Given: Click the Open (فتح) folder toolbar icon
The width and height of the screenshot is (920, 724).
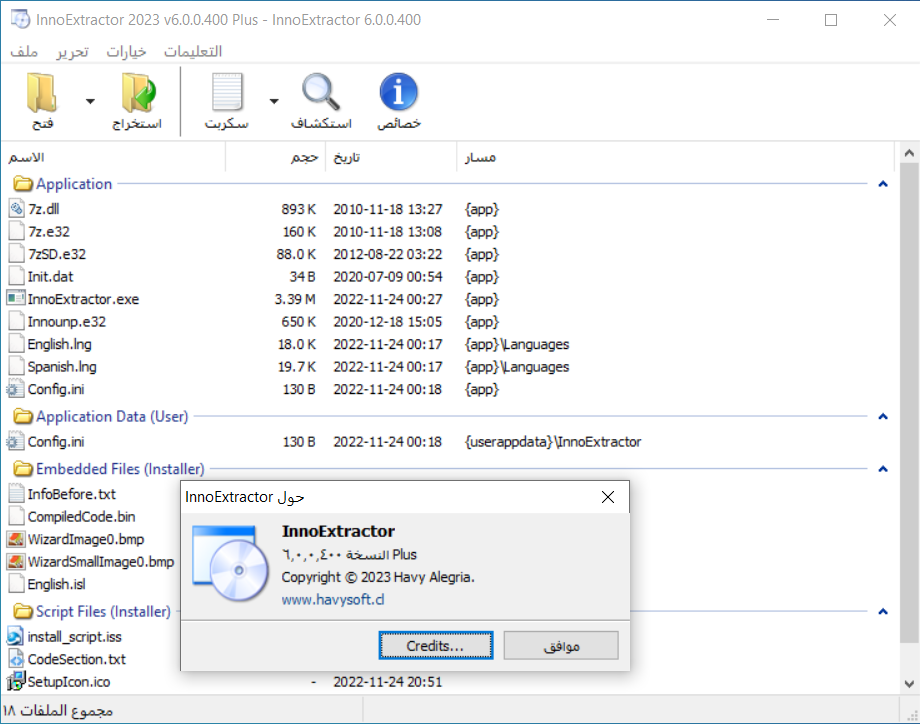Looking at the screenshot, I should [x=42, y=93].
